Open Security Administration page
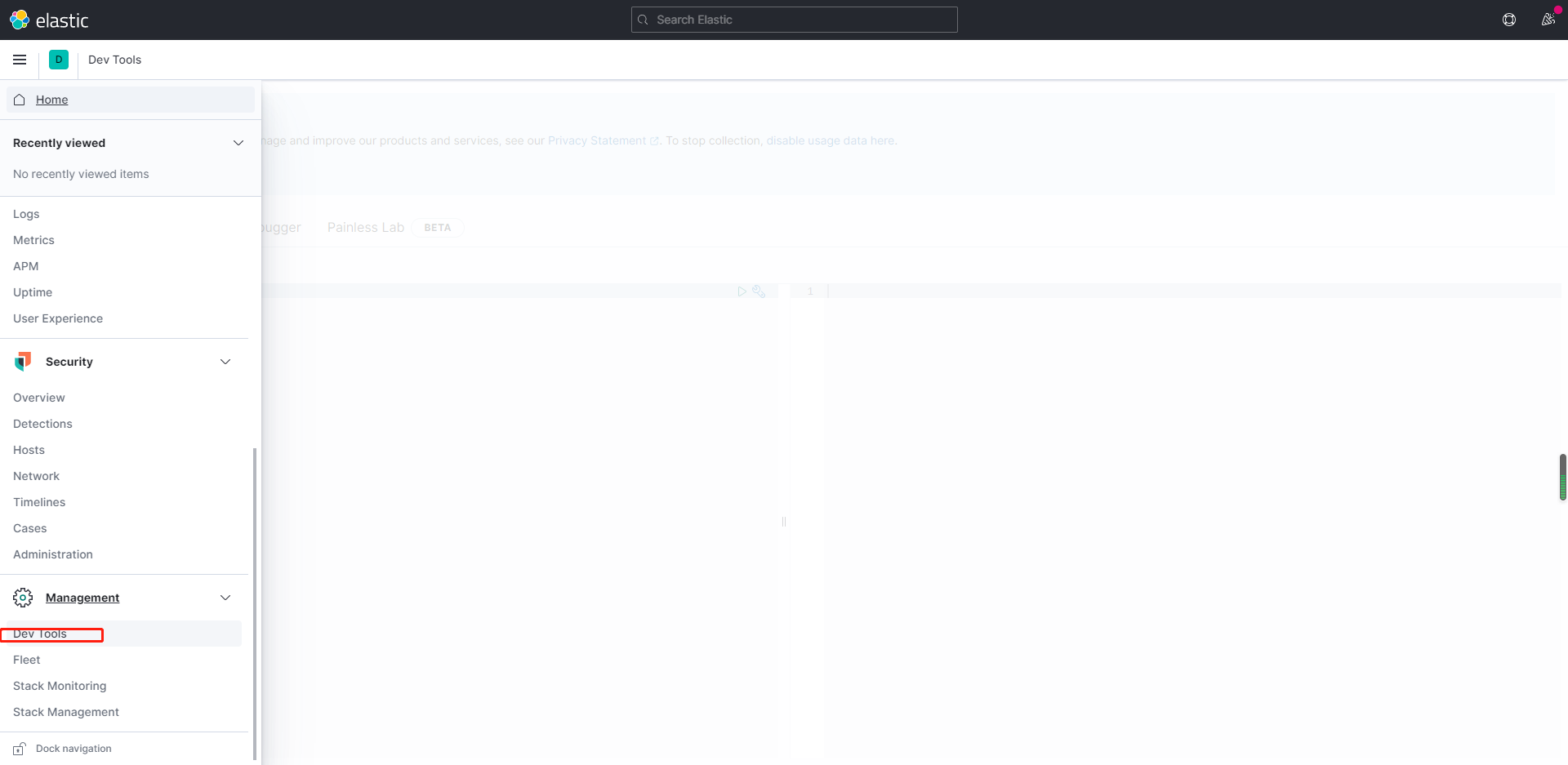Screen dimensions: 1568x765 pyautogui.click(x=53, y=554)
